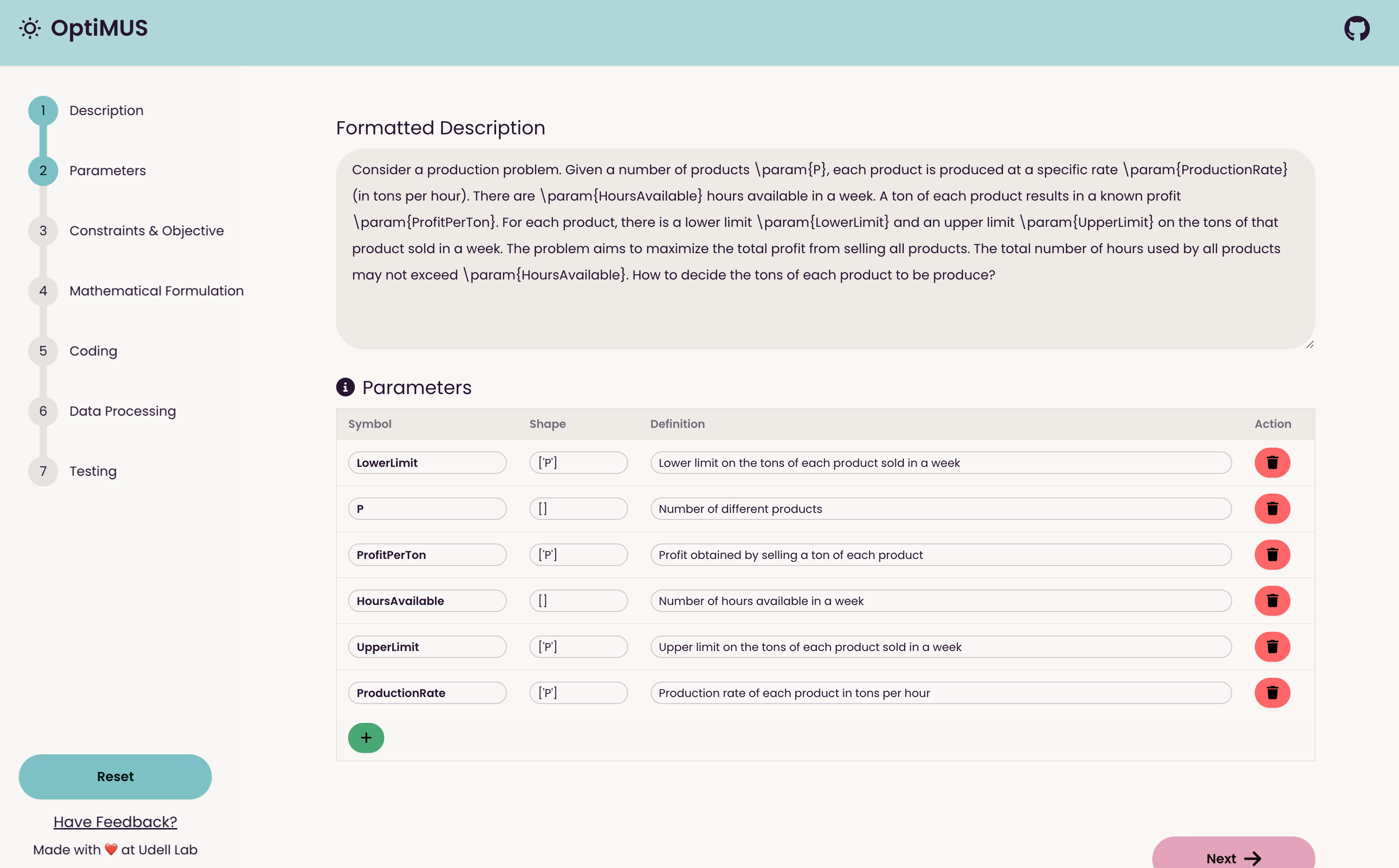Screen dimensions: 1399x868
Task: Click the Parameters info icon
Action: (345, 387)
